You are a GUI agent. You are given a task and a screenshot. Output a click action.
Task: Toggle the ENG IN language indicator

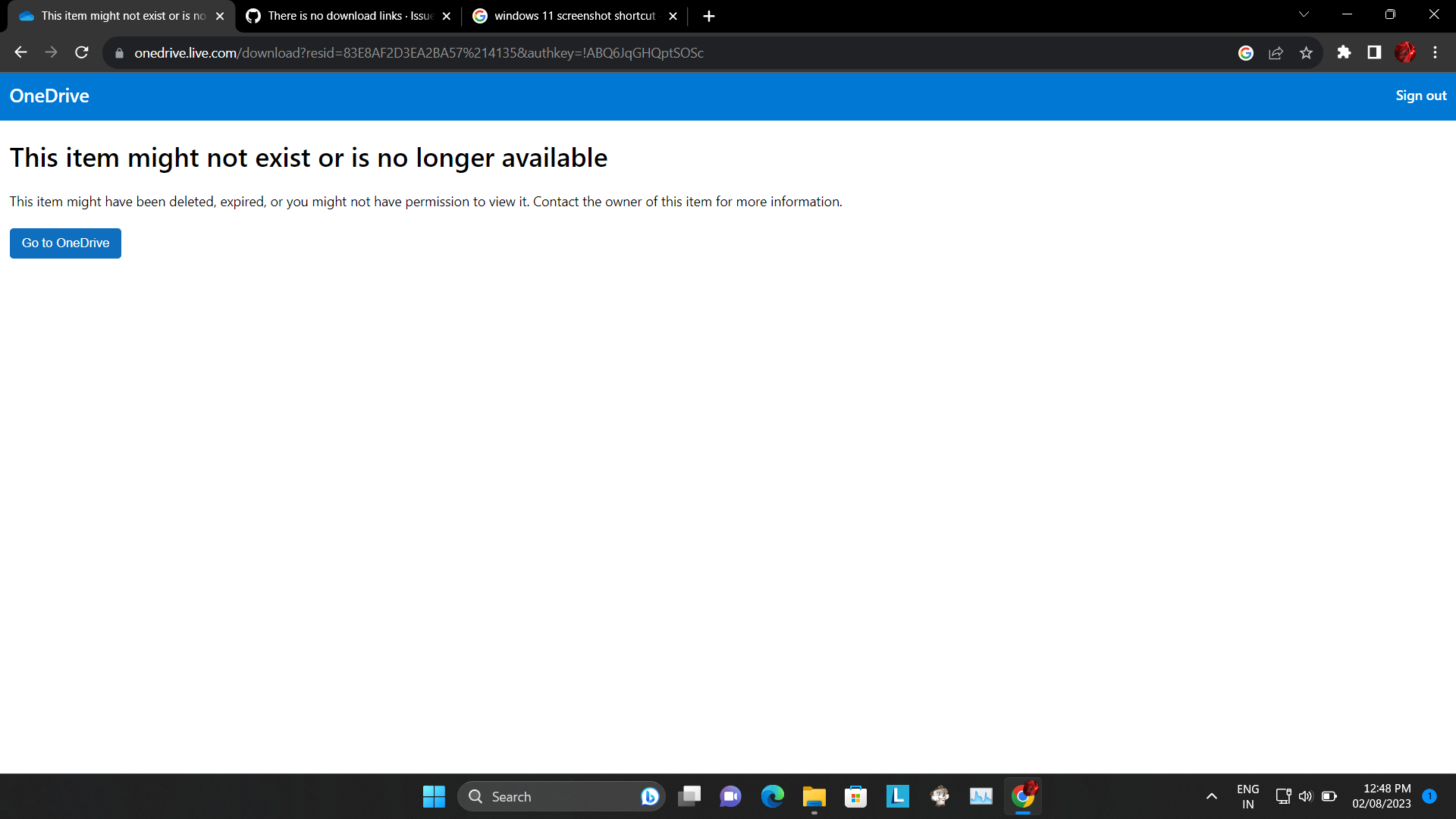[1247, 795]
